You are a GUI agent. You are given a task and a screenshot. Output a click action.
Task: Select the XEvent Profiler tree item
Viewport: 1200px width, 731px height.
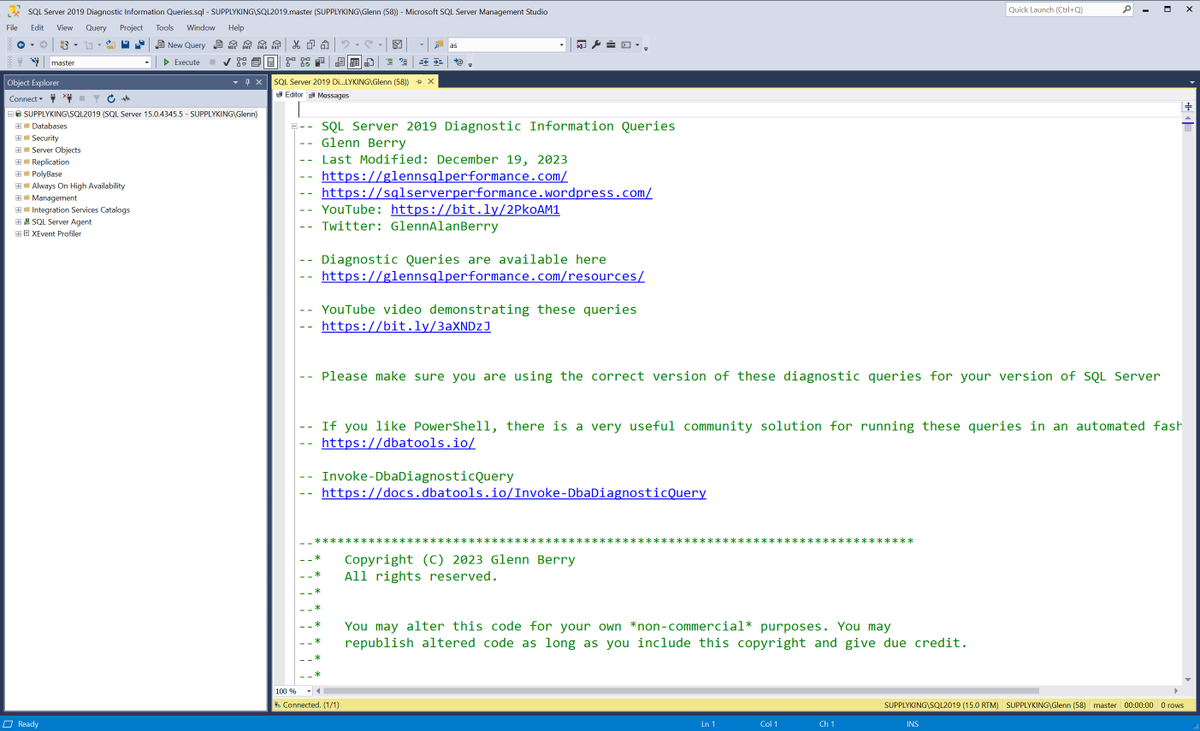pos(56,234)
